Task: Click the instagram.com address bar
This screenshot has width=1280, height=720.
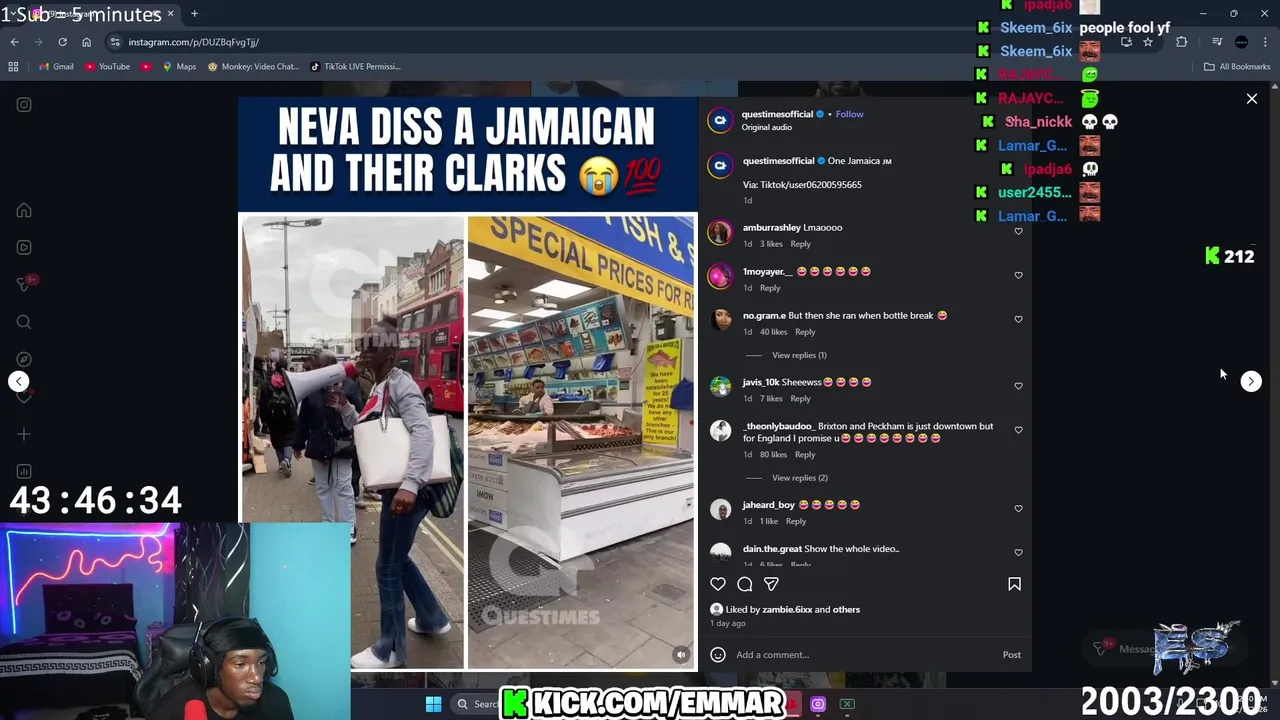Action: click(600, 42)
